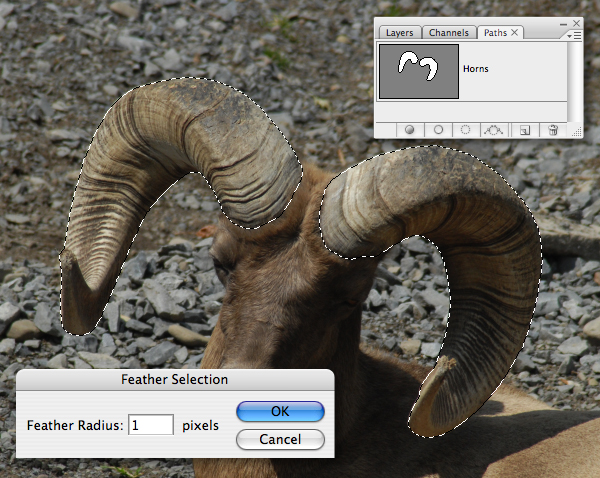600x478 pixels.
Task: Switch to the Channels tab
Action: pyautogui.click(x=449, y=33)
